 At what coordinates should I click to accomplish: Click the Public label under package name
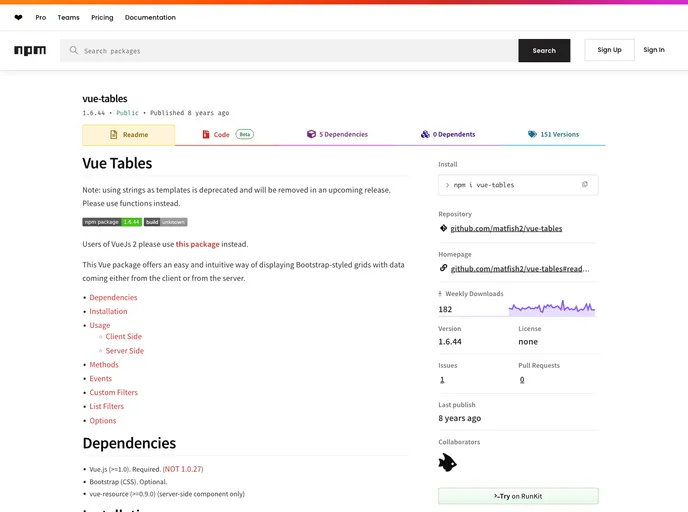click(127, 113)
